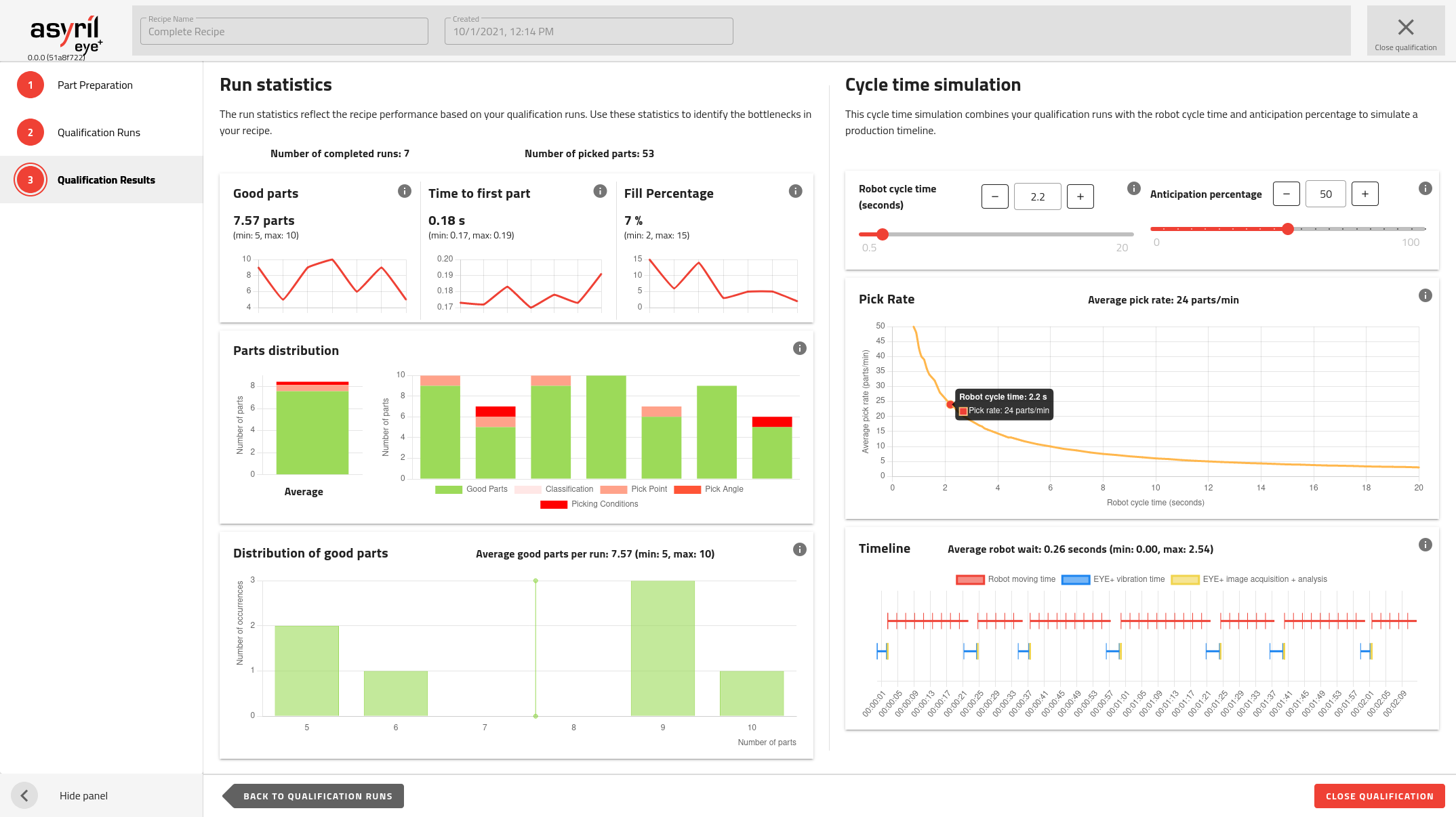This screenshot has height=817, width=1456.
Task: Click the info icon on Distribution of good parts
Action: click(x=799, y=550)
